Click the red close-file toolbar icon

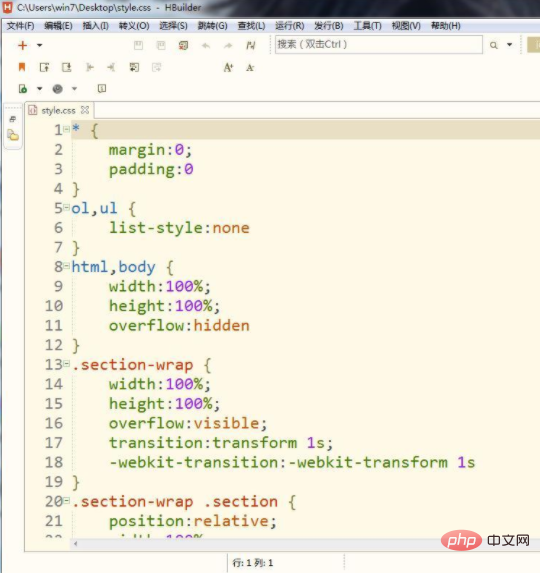[183, 45]
